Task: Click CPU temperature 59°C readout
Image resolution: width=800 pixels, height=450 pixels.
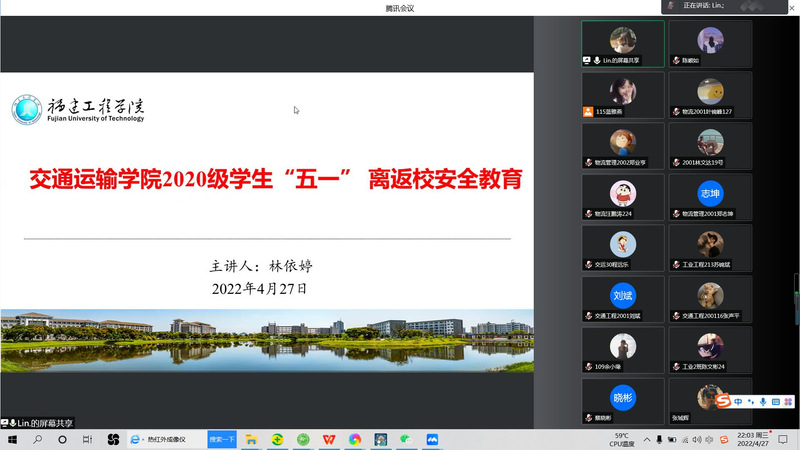Action: [621, 439]
